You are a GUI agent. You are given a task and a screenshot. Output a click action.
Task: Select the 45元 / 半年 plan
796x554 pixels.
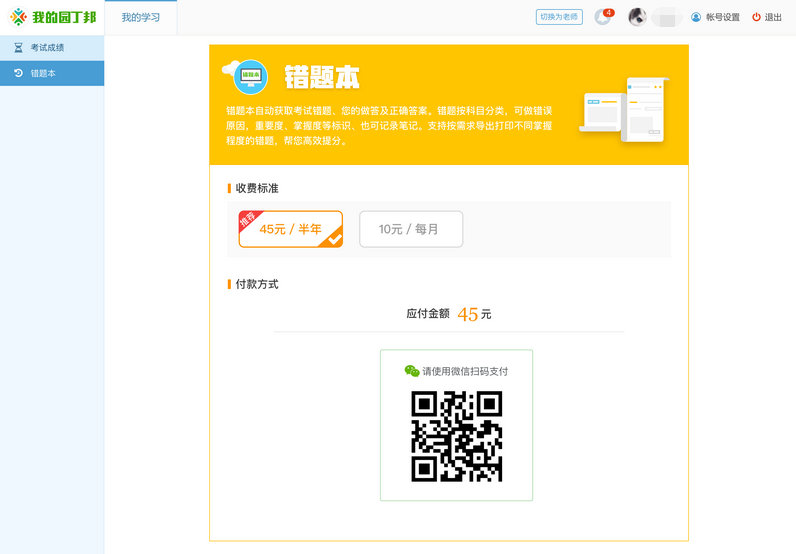(x=291, y=229)
